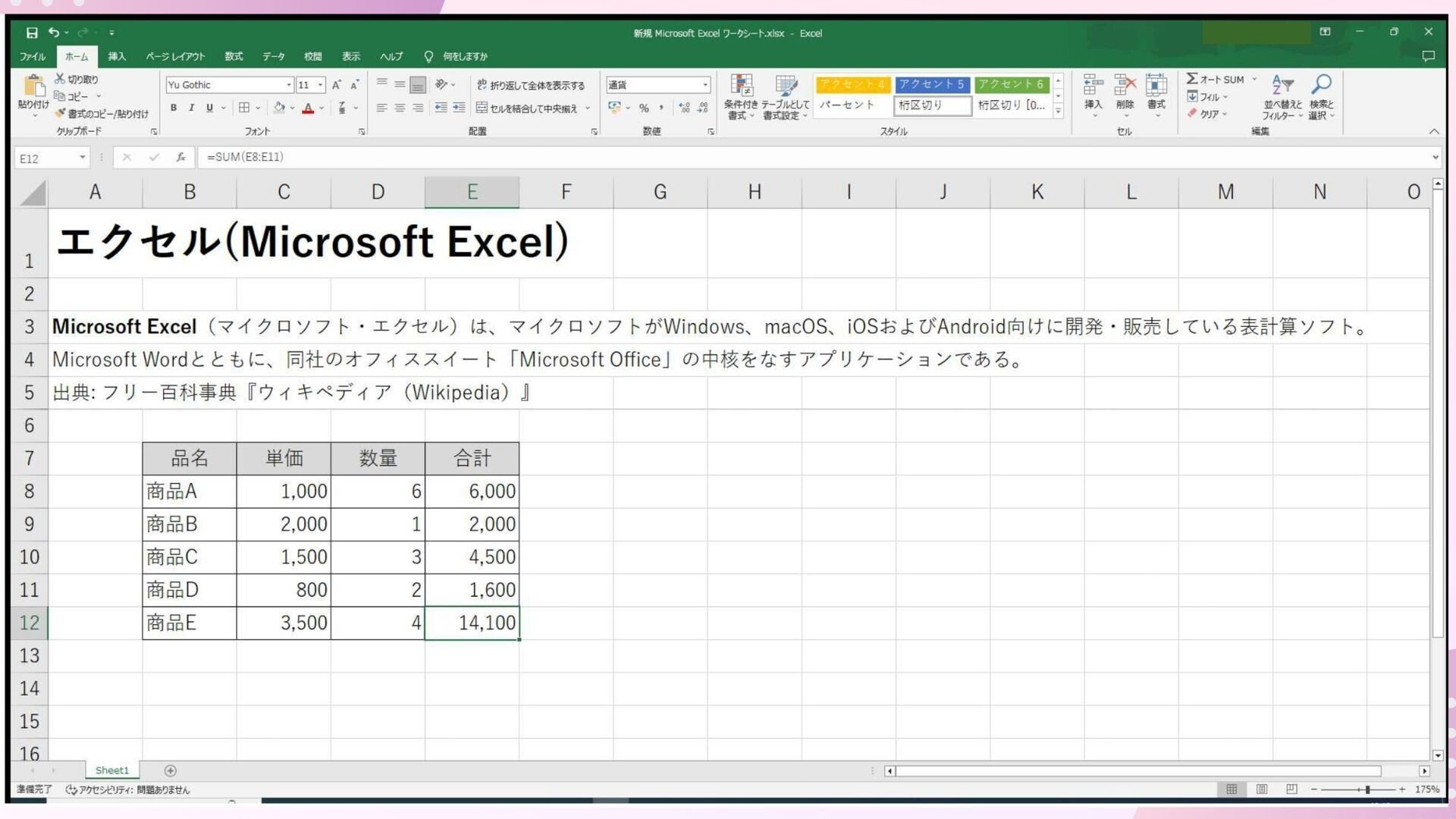Click the Increase Decimal icon
This screenshot has width=1456, height=819.
(x=684, y=108)
